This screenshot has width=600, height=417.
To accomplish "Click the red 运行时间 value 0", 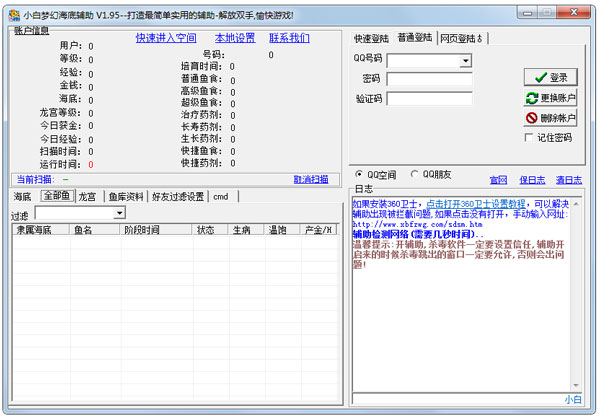I will (x=91, y=165).
